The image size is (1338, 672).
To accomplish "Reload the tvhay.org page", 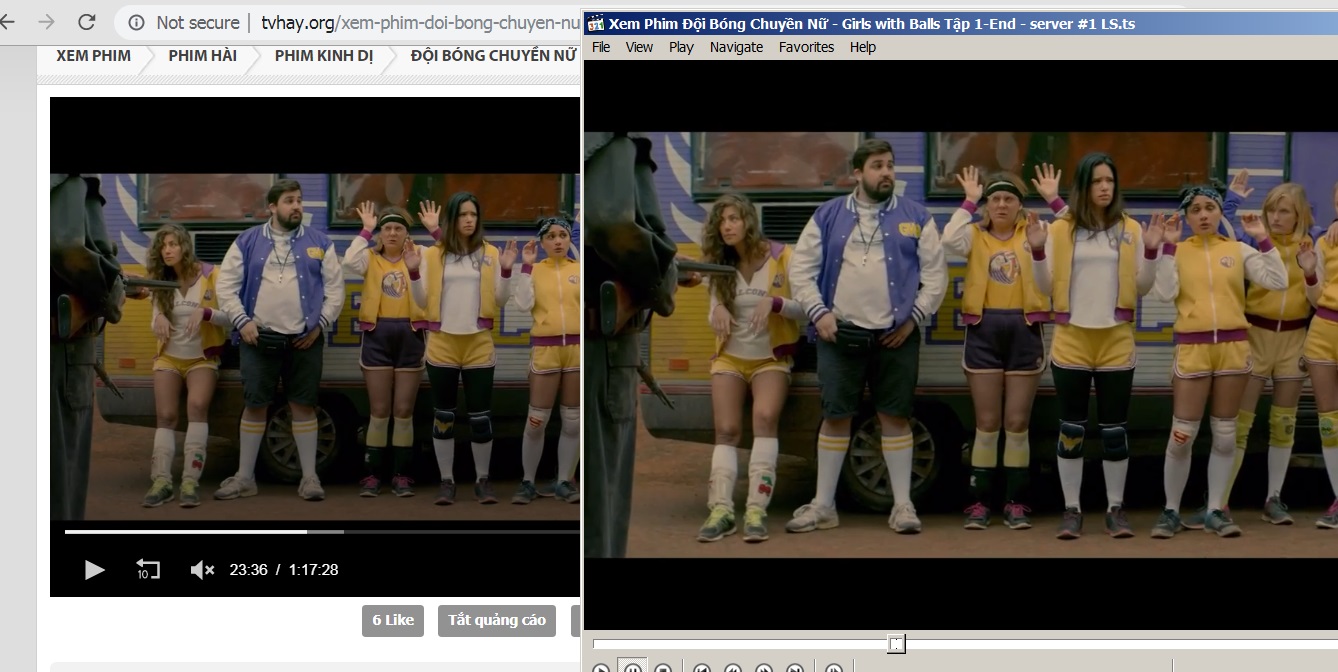I will (x=87, y=22).
